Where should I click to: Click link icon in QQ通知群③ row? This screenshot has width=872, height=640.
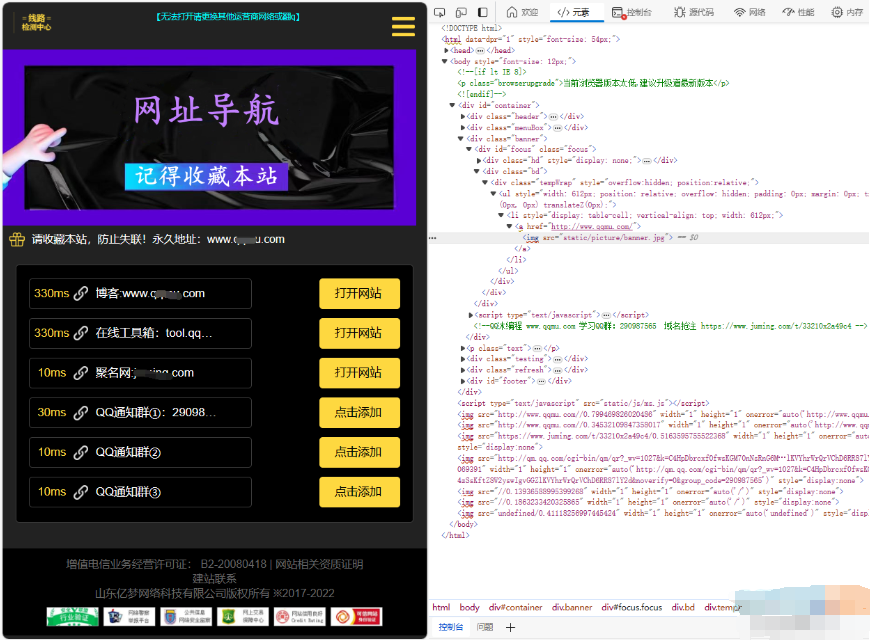tap(81, 492)
